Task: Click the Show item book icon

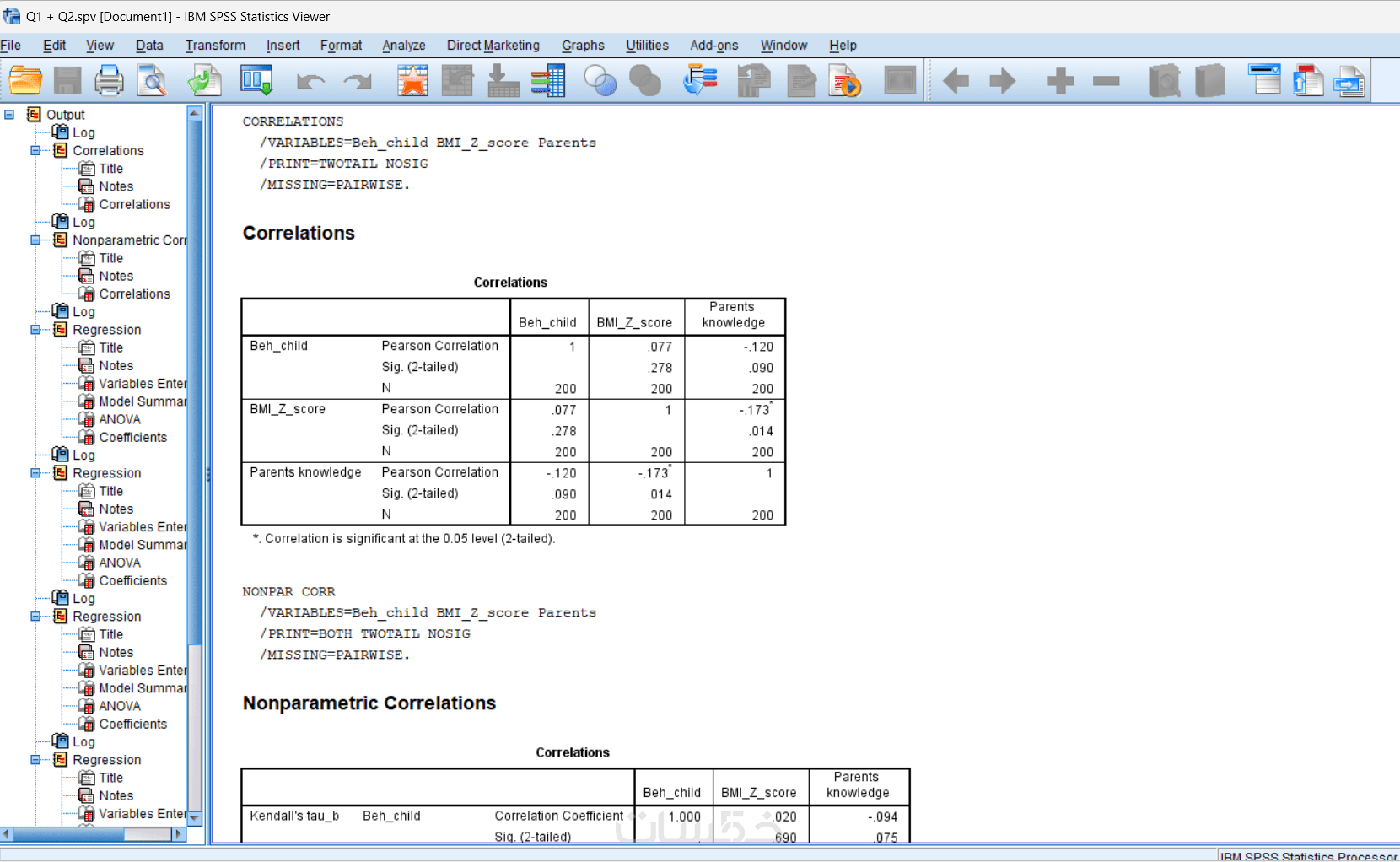Action: [x=1165, y=81]
